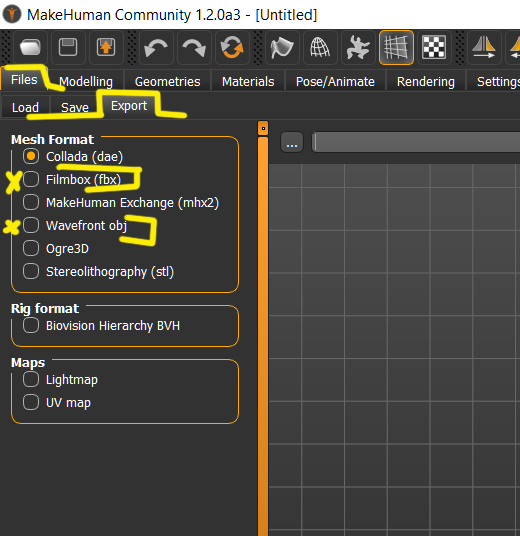Click the Pose figure toolbar icon
Viewport: 520px width, 536px height.
(x=358, y=47)
